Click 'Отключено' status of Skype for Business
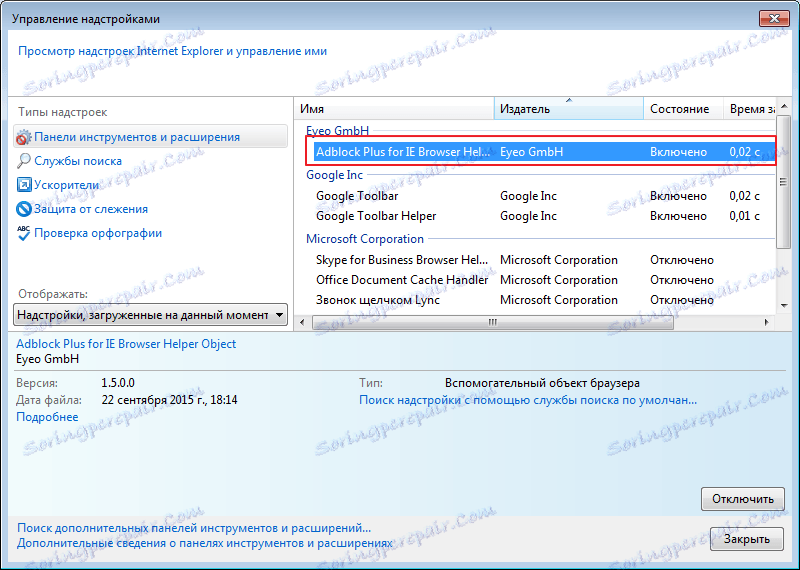 pyautogui.click(x=682, y=260)
